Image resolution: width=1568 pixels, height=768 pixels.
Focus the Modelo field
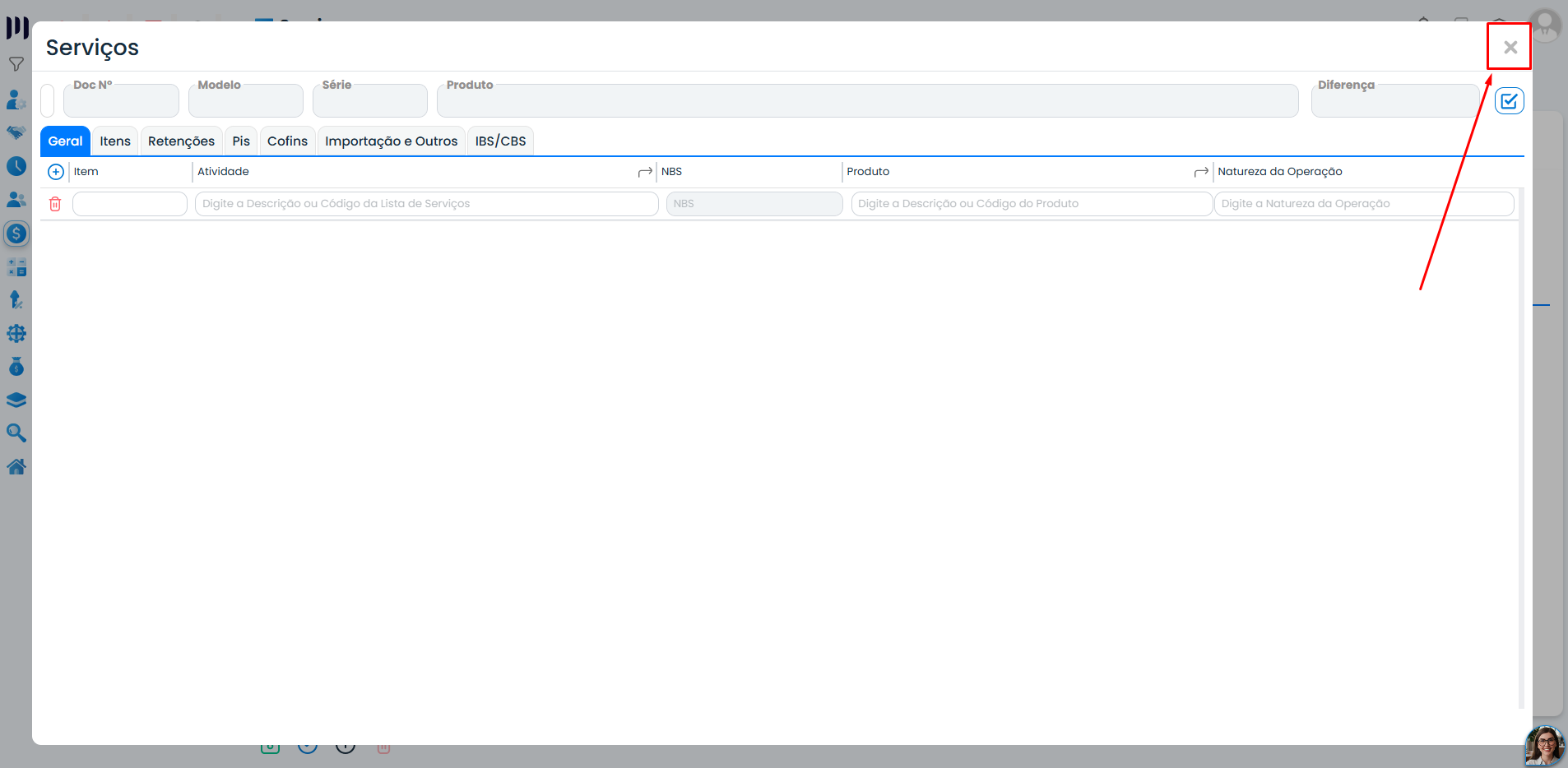(246, 101)
